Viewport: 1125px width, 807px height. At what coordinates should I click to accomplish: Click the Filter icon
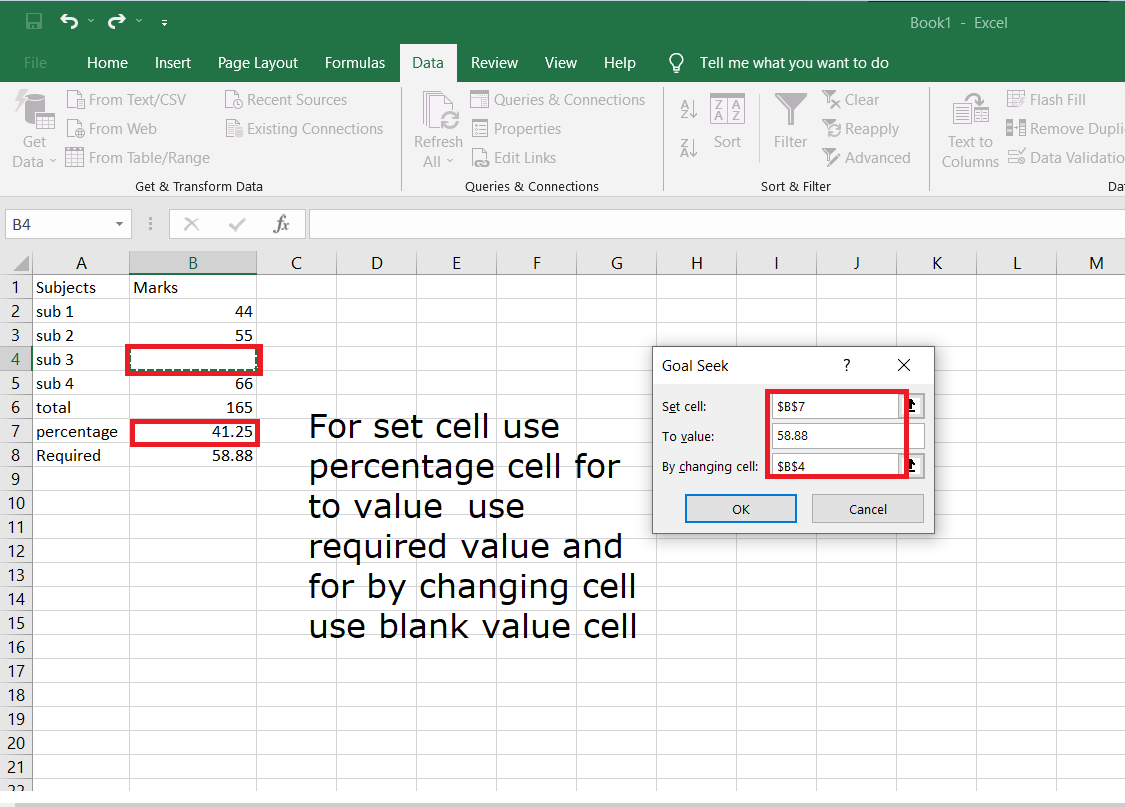pos(790,120)
